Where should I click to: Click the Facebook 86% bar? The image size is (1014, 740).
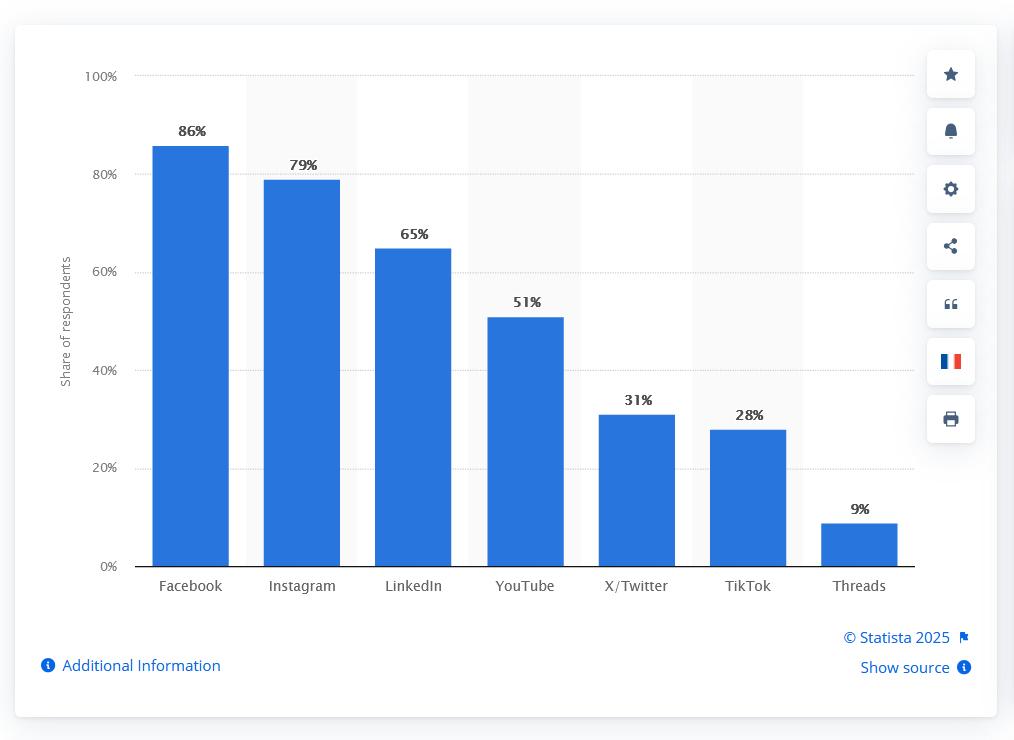tap(190, 356)
